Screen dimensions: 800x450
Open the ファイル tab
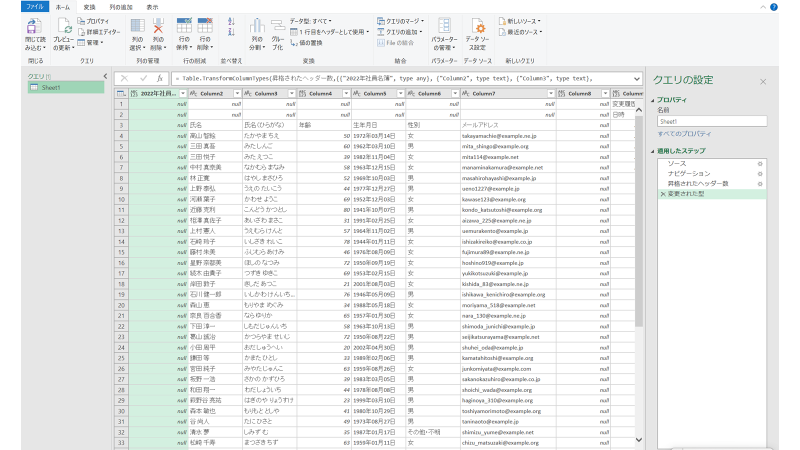click(x=35, y=7)
